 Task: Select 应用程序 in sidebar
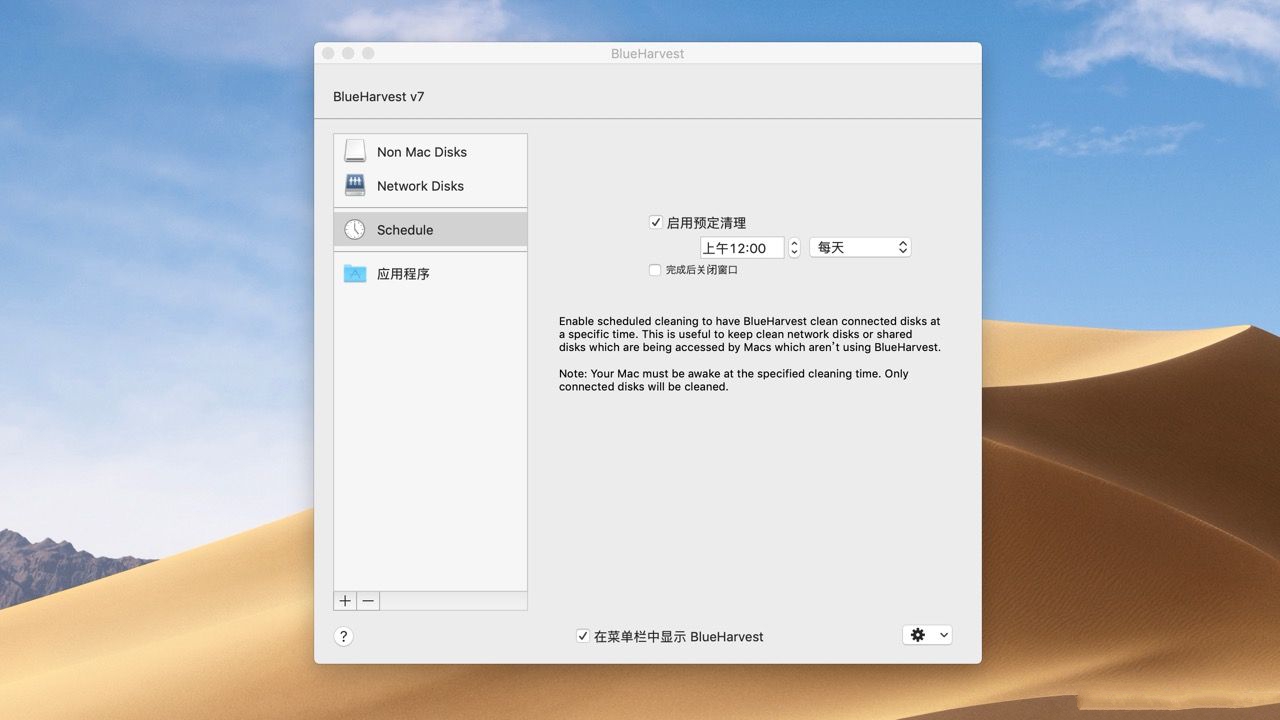pos(430,273)
